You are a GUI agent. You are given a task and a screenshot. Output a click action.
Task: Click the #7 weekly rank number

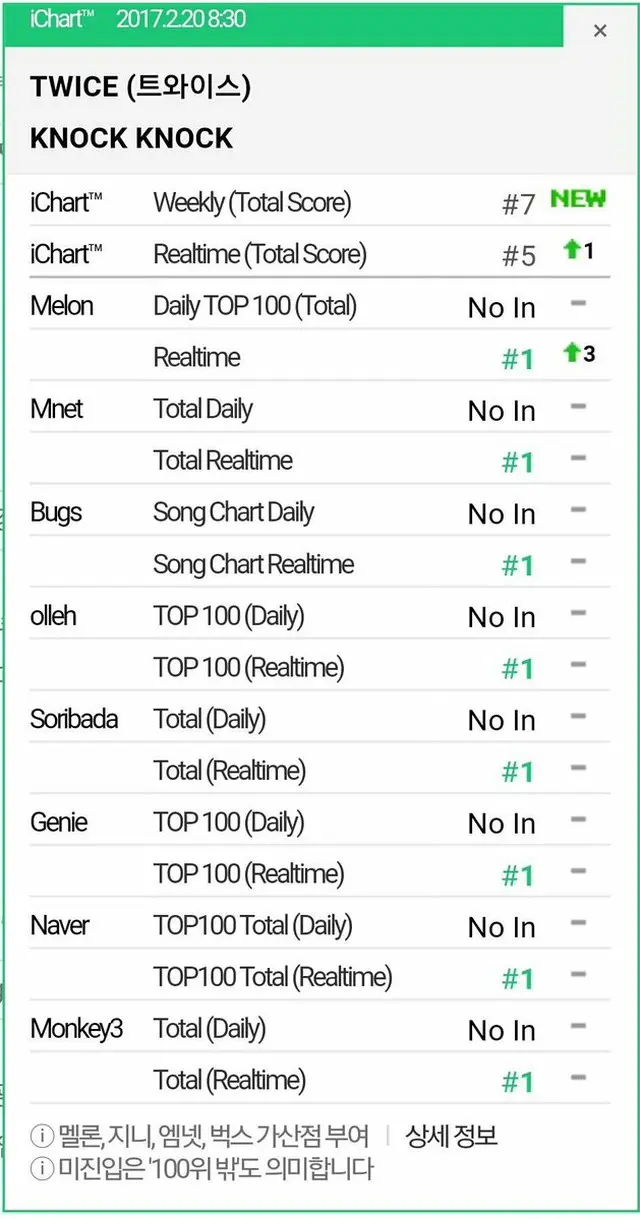point(518,205)
